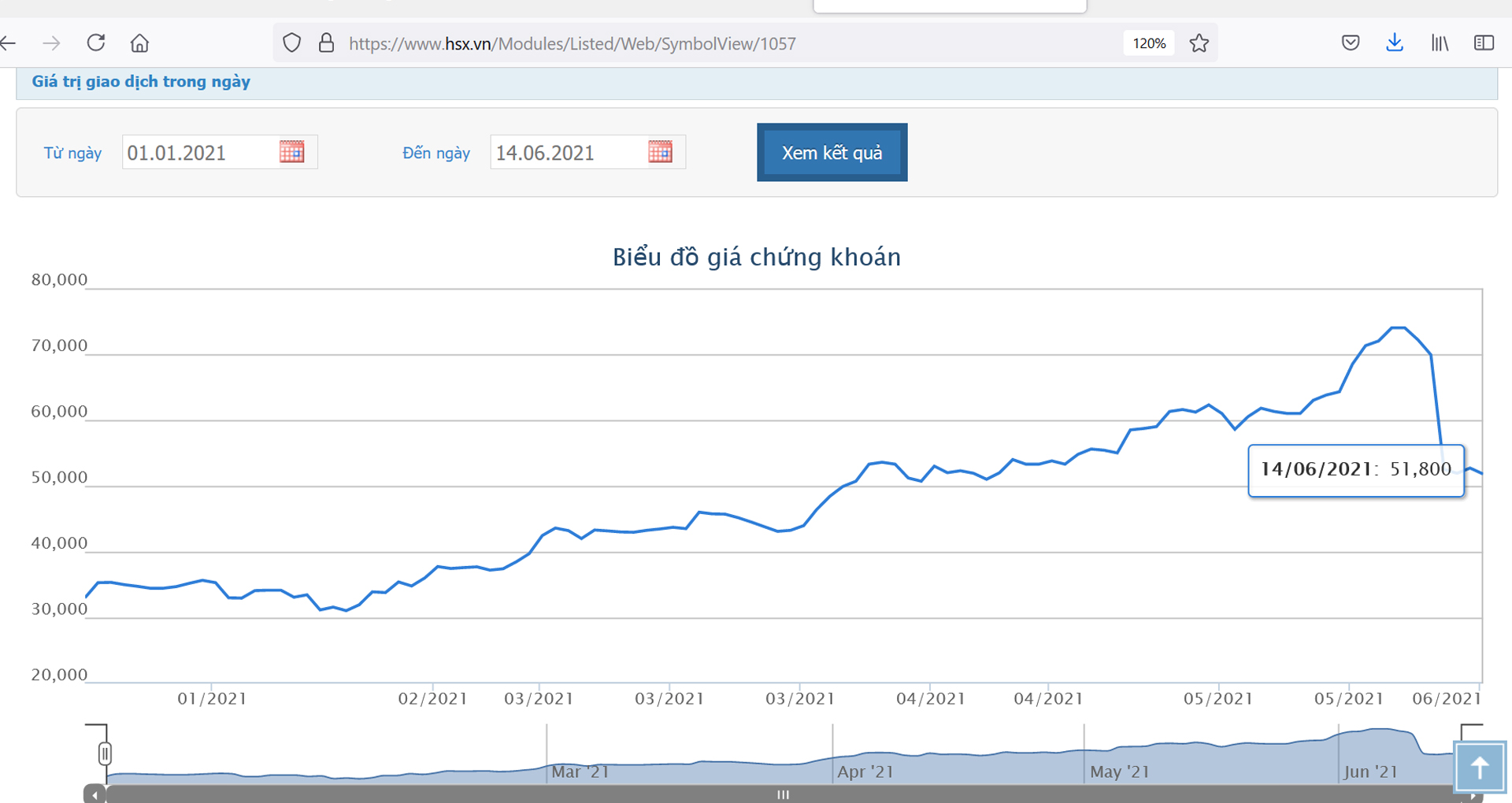This screenshot has height=803, width=1512.
Task: Click the left range navigator handle
Action: tap(105, 753)
